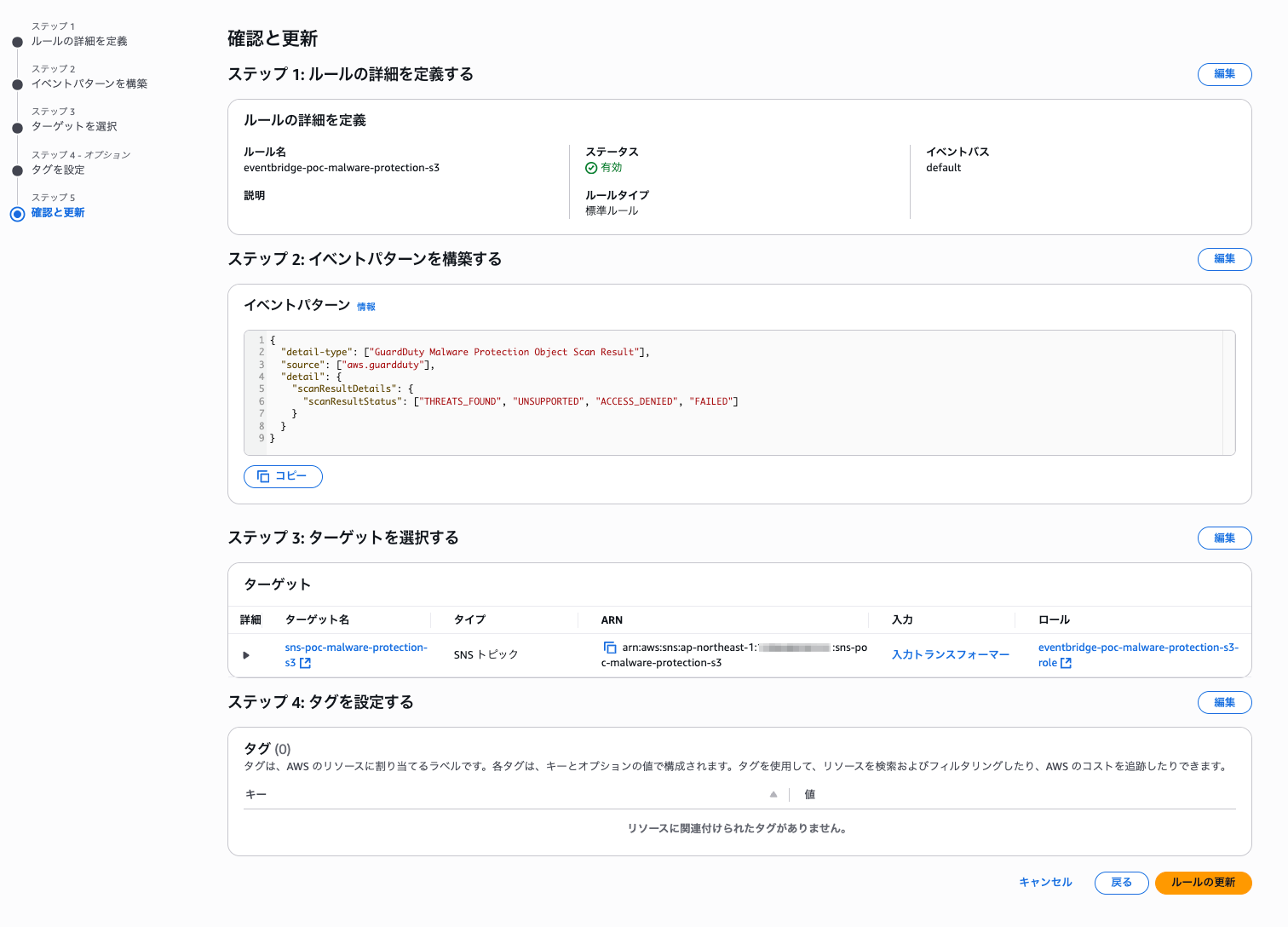The width and height of the screenshot is (1288, 927).
Task: Click the ルールの更新 button
Action: click(1203, 883)
